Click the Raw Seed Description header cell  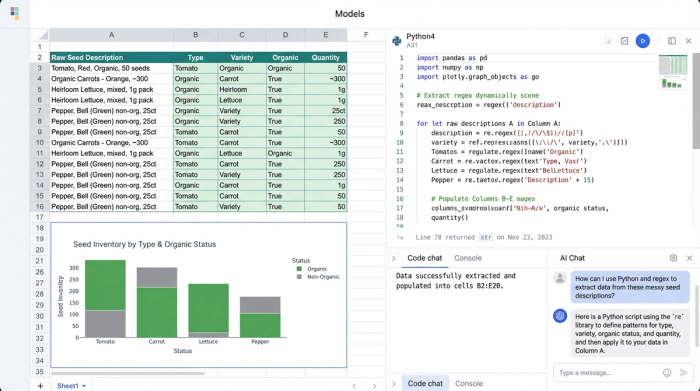[x=112, y=58]
